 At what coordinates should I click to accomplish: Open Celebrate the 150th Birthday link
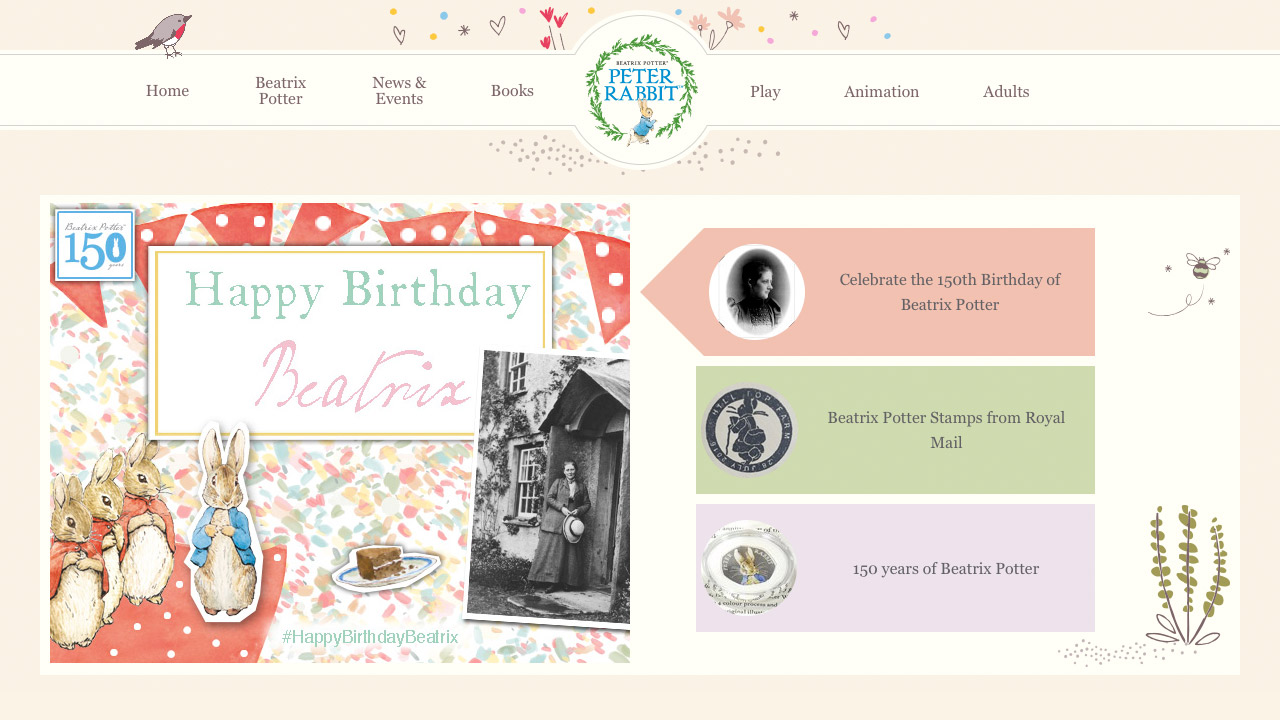pos(950,292)
